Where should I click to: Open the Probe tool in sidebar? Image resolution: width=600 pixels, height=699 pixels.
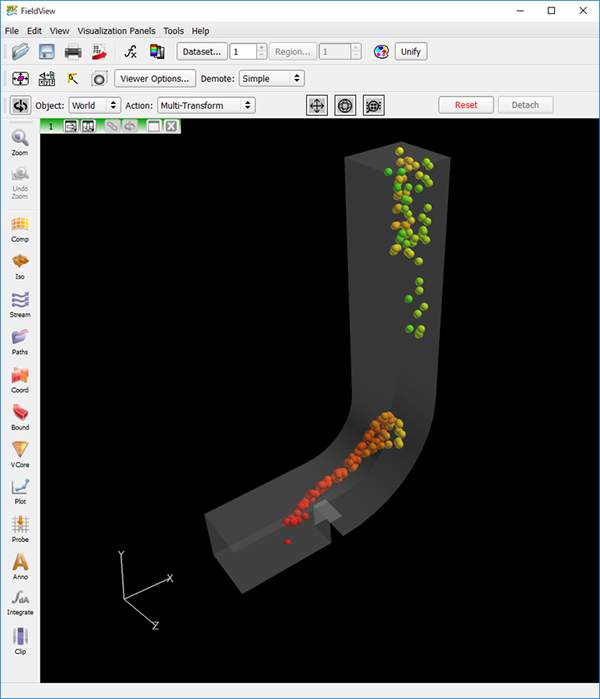tap(20, 526)
